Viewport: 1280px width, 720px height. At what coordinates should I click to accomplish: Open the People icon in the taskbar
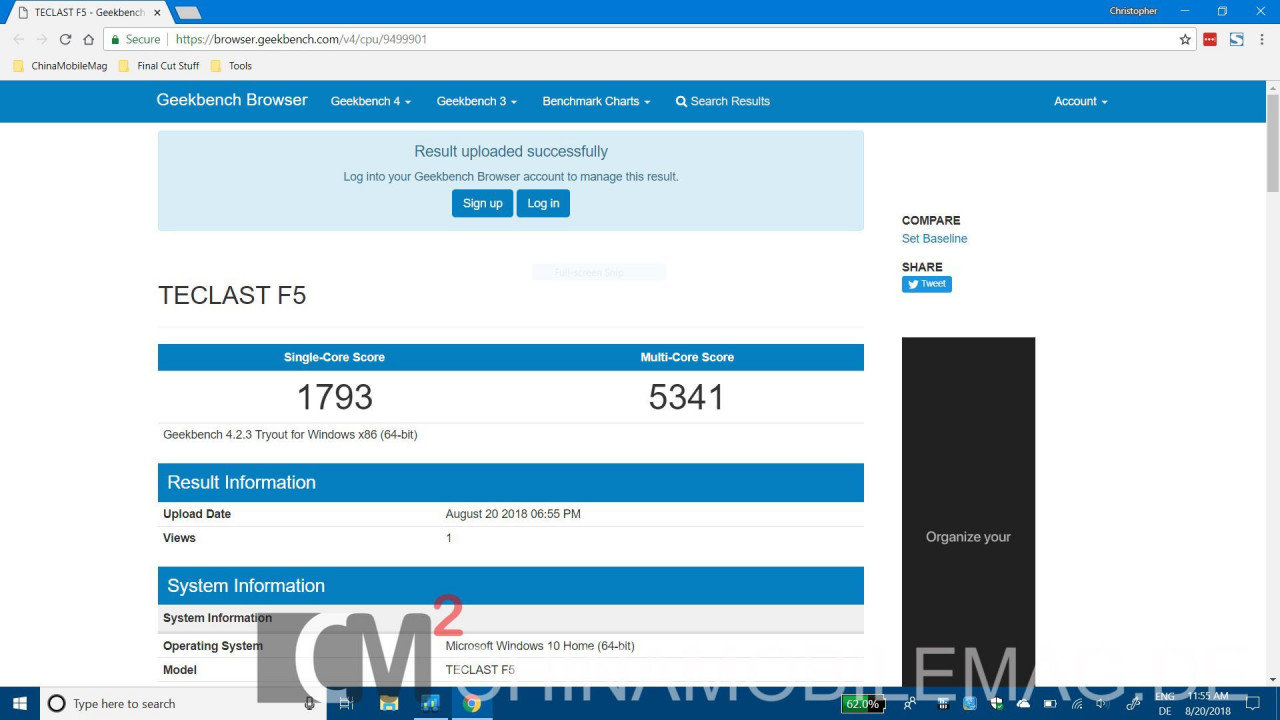coord(910,704)
